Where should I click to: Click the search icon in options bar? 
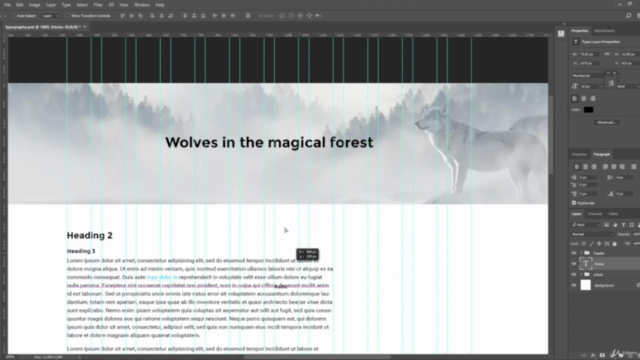pos(629,16)
